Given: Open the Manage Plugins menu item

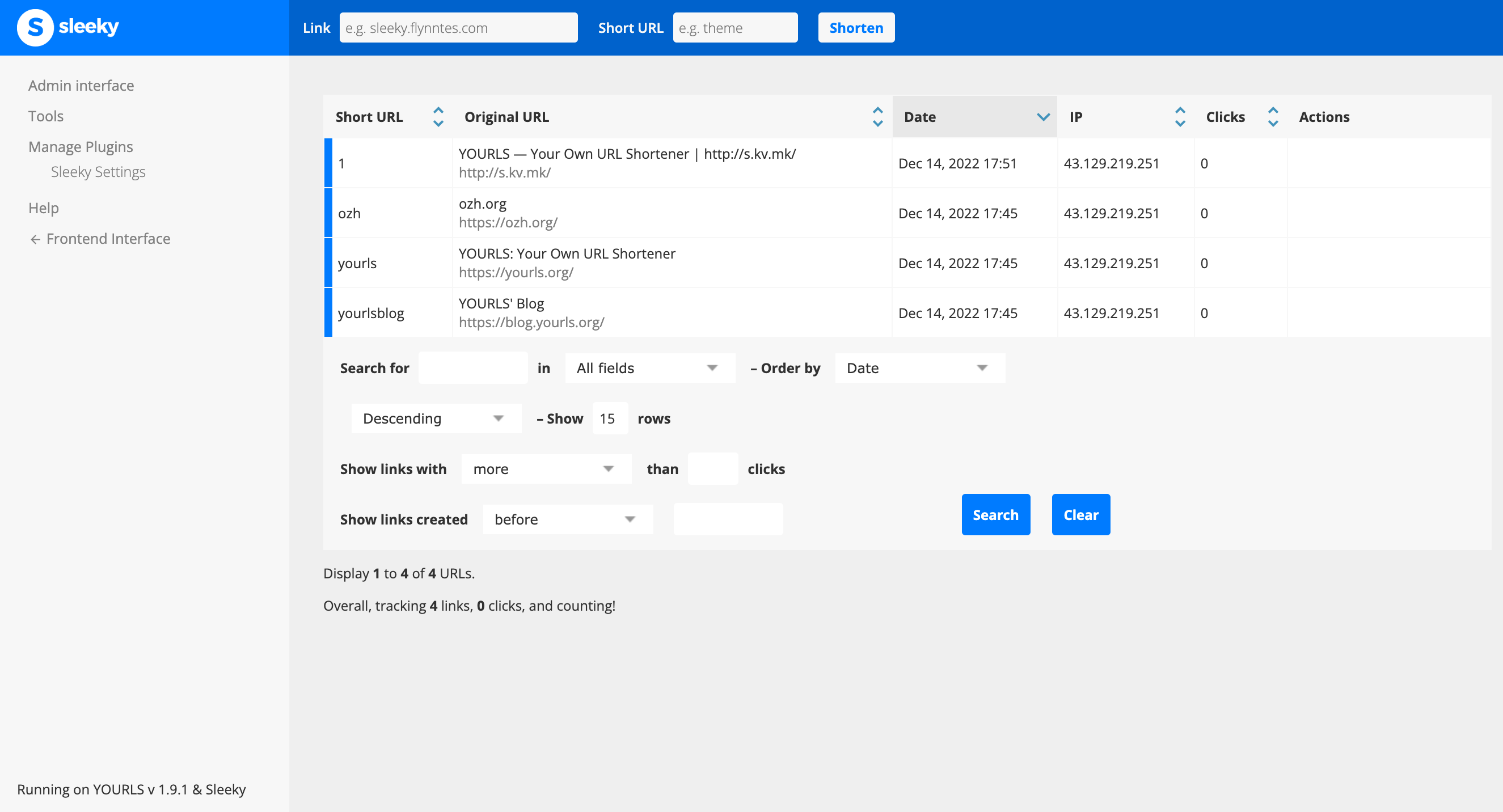Looking at the screenshot, I should [80, 146].
